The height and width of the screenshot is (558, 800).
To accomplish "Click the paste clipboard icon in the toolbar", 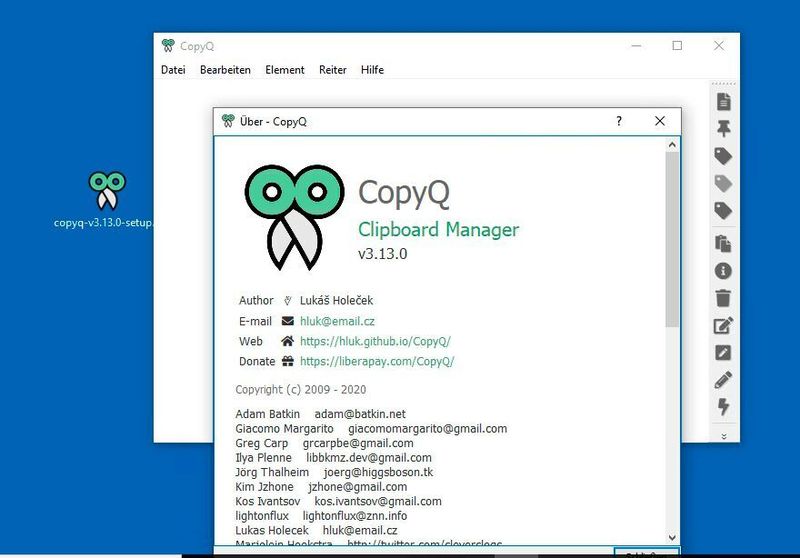I will click(x=723, y=243).
